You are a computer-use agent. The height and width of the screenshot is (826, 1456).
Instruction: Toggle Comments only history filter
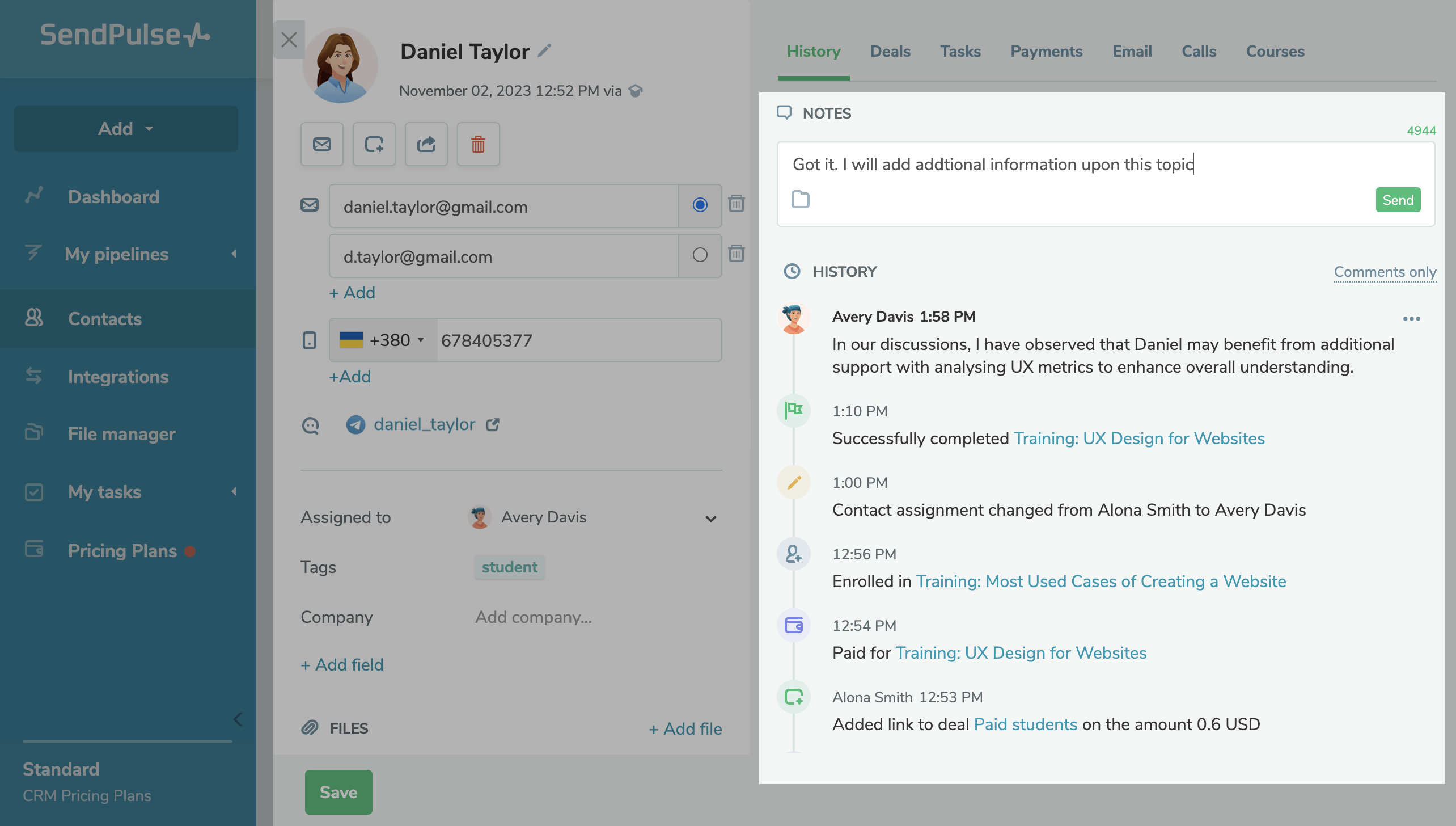[1385, 272]
